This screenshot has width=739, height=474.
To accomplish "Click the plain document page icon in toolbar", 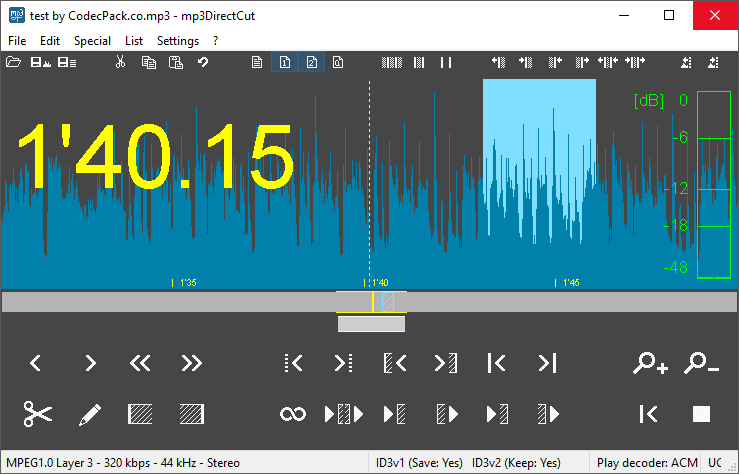I will coord(257,62).
